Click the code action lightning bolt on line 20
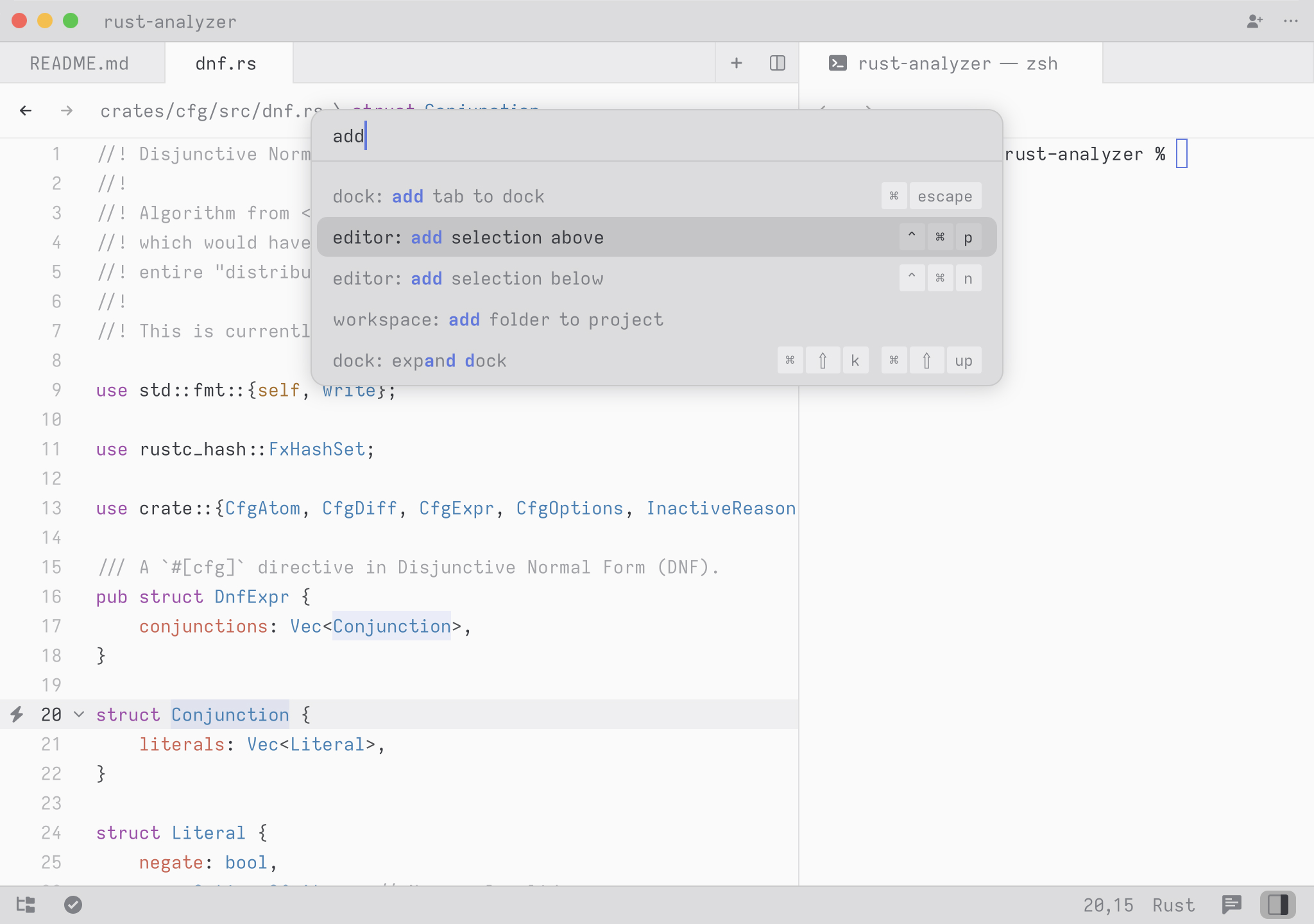 tap(17, 714)
